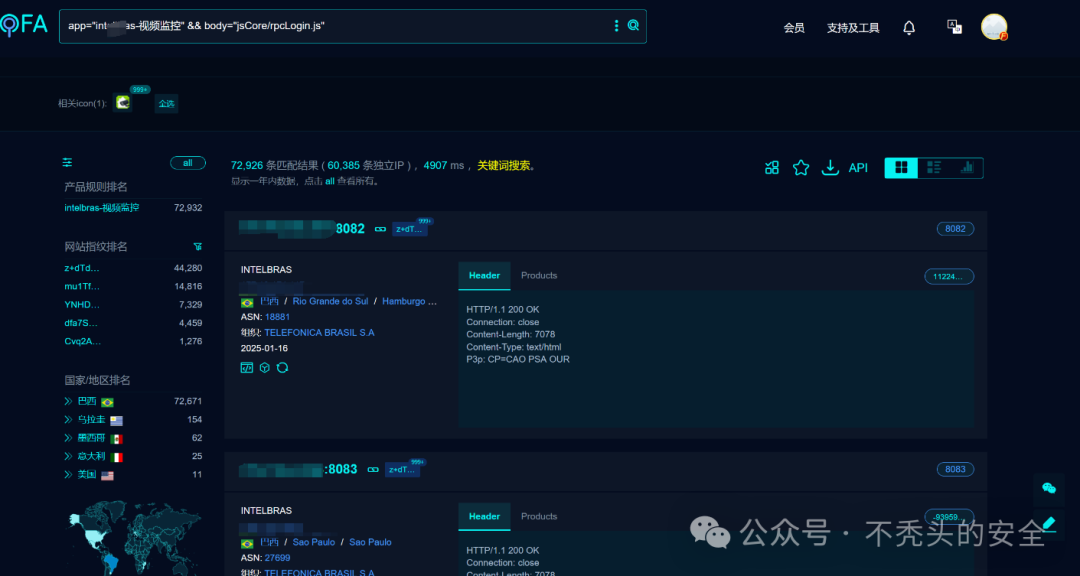Switch to card grid view
Viewport: 1080px width, 576px height.
[901, 167]
